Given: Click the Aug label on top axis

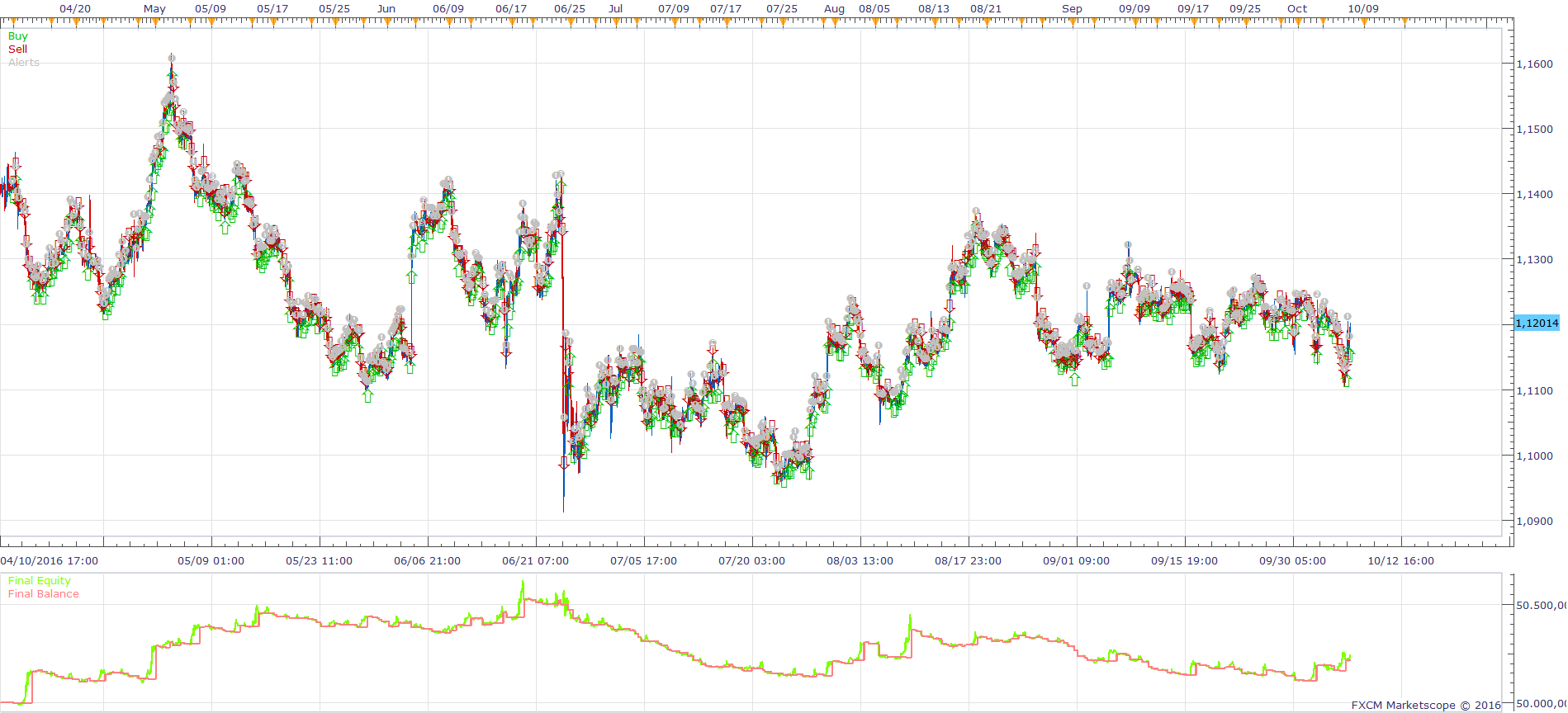Looking at the screenshot, I should click(835, 9).
